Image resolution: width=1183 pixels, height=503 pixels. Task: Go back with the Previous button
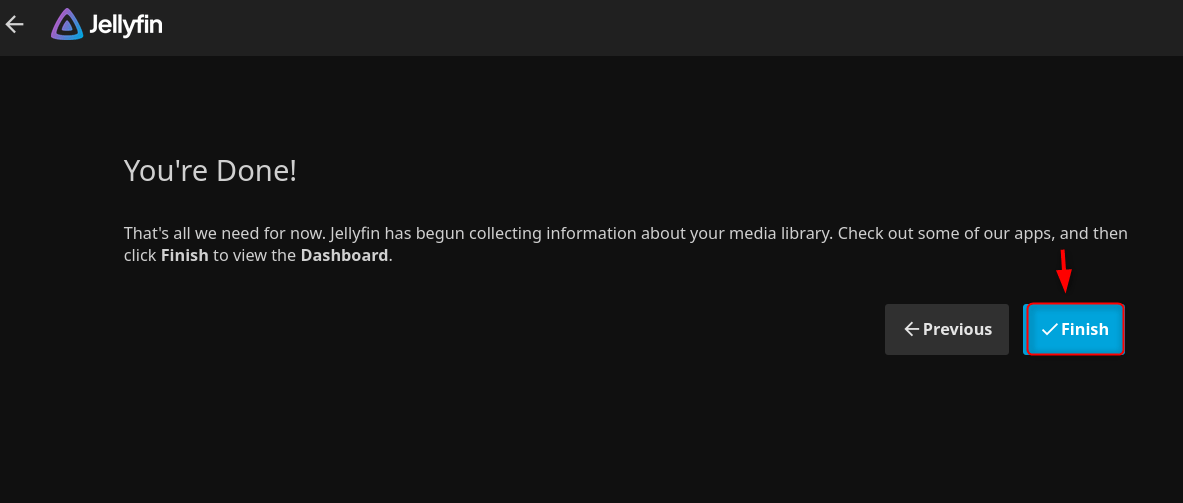coord(946,329)
